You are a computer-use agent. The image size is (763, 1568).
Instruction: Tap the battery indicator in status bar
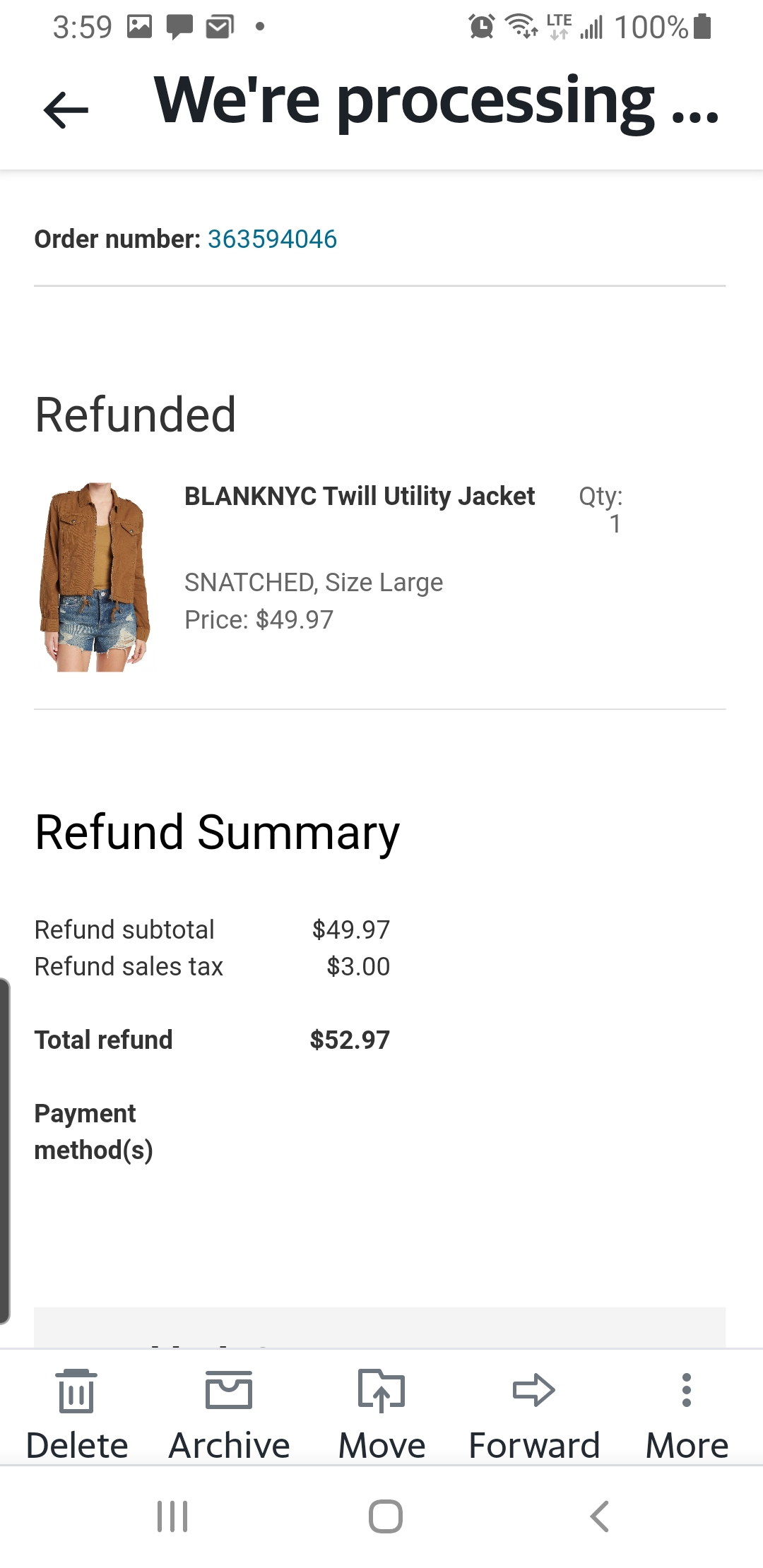tap(702, 27)
